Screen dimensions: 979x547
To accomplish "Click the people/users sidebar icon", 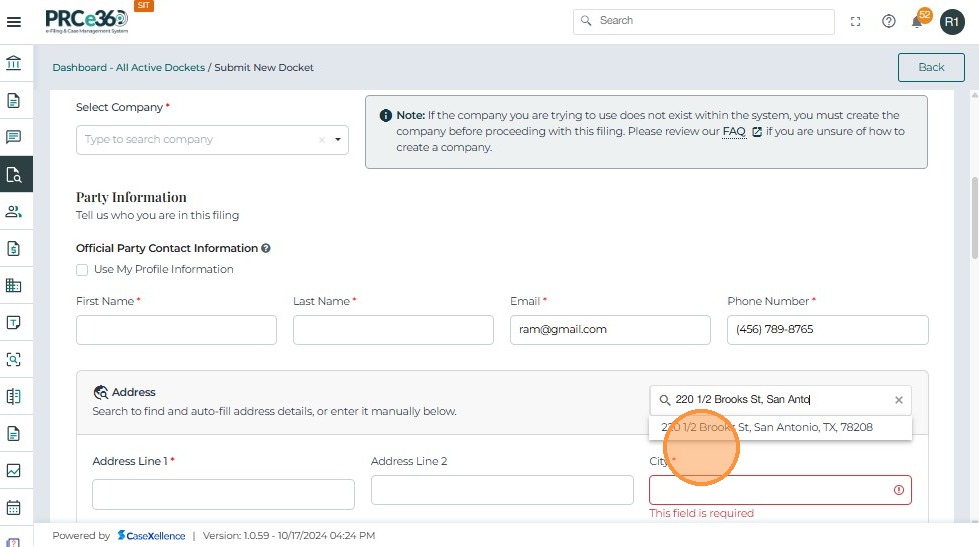I will click(x=14, y=211).
